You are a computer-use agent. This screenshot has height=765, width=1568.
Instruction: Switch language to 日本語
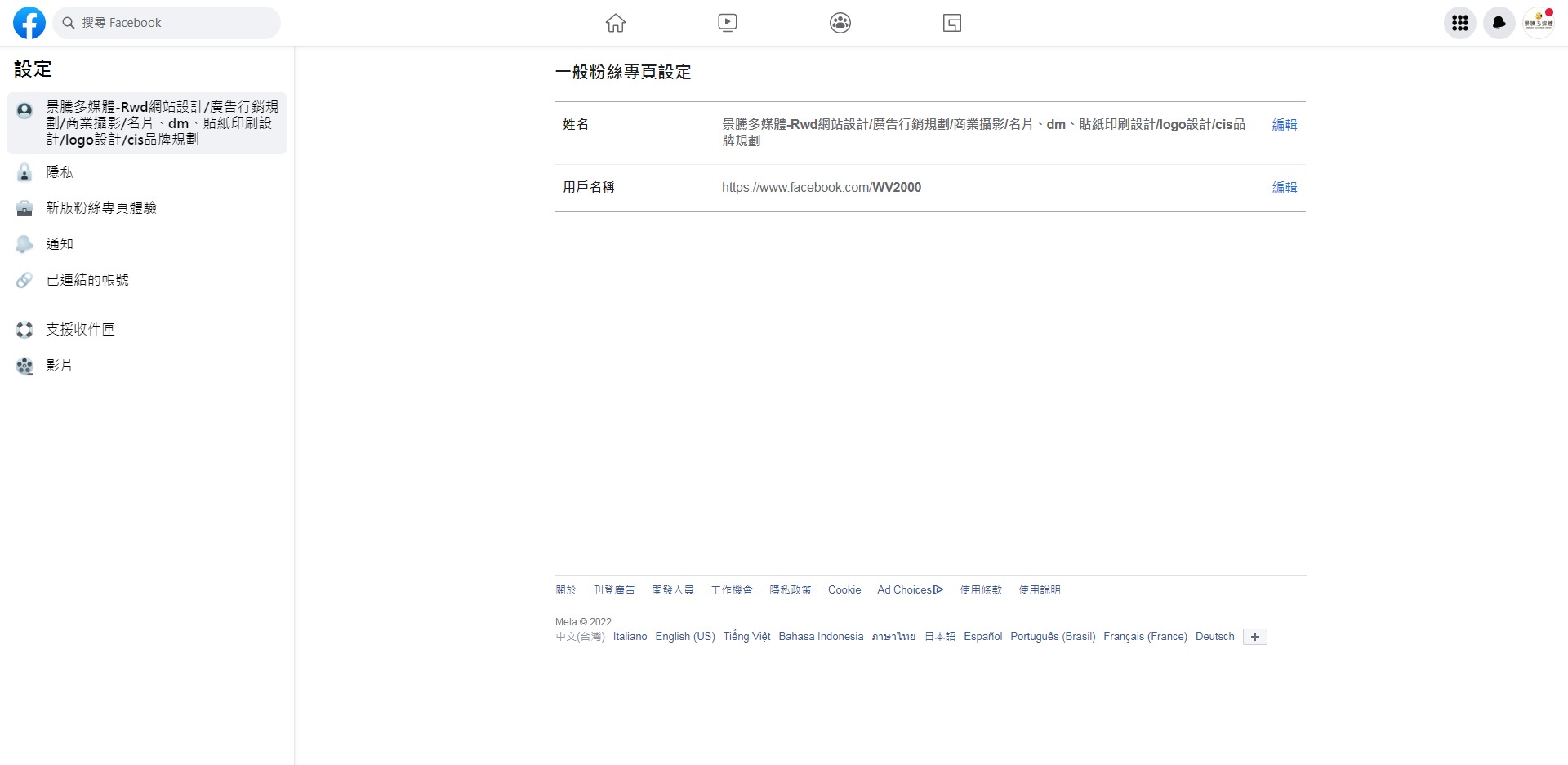(x=940, y=637)
